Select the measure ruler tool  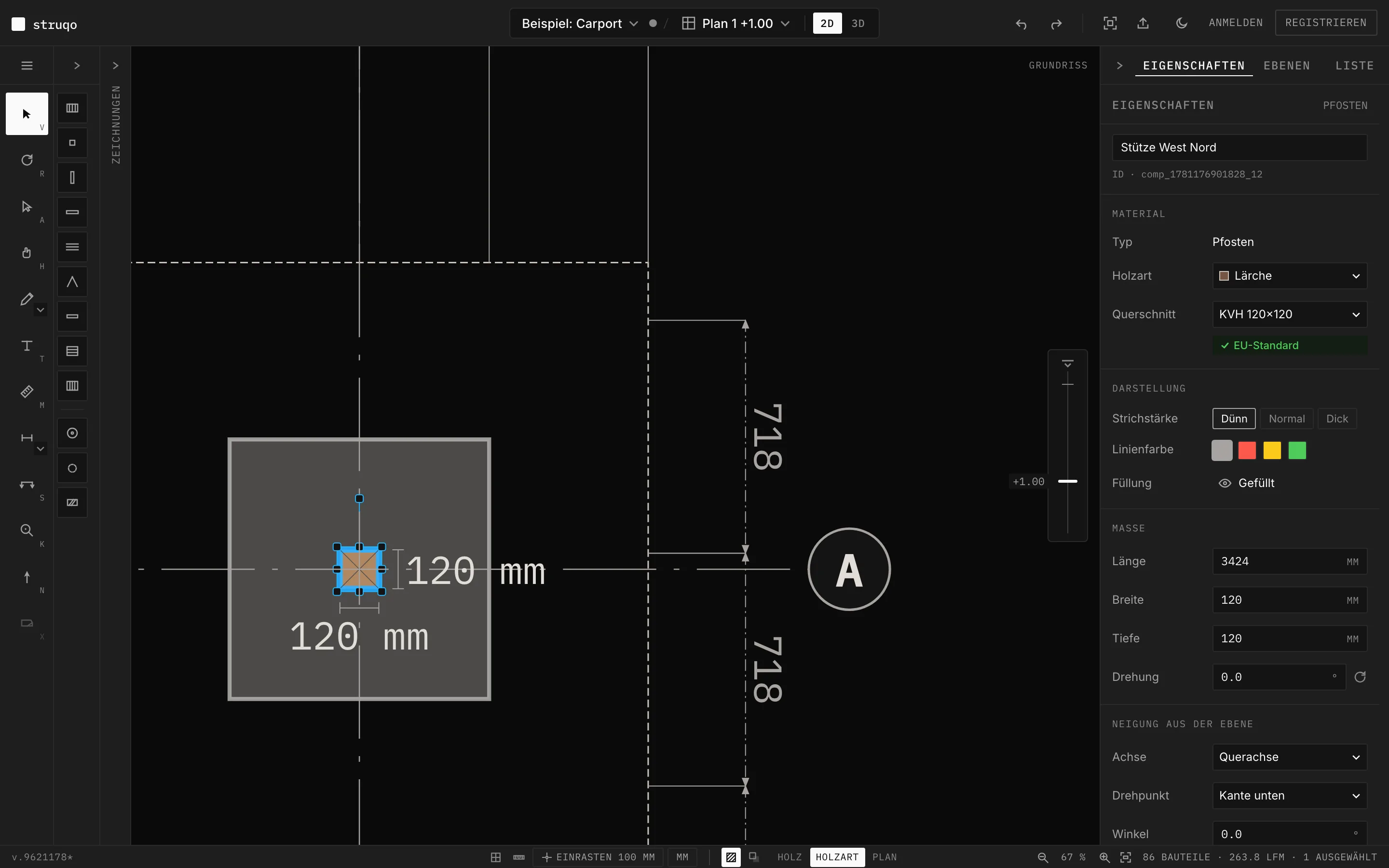point(27,392)
